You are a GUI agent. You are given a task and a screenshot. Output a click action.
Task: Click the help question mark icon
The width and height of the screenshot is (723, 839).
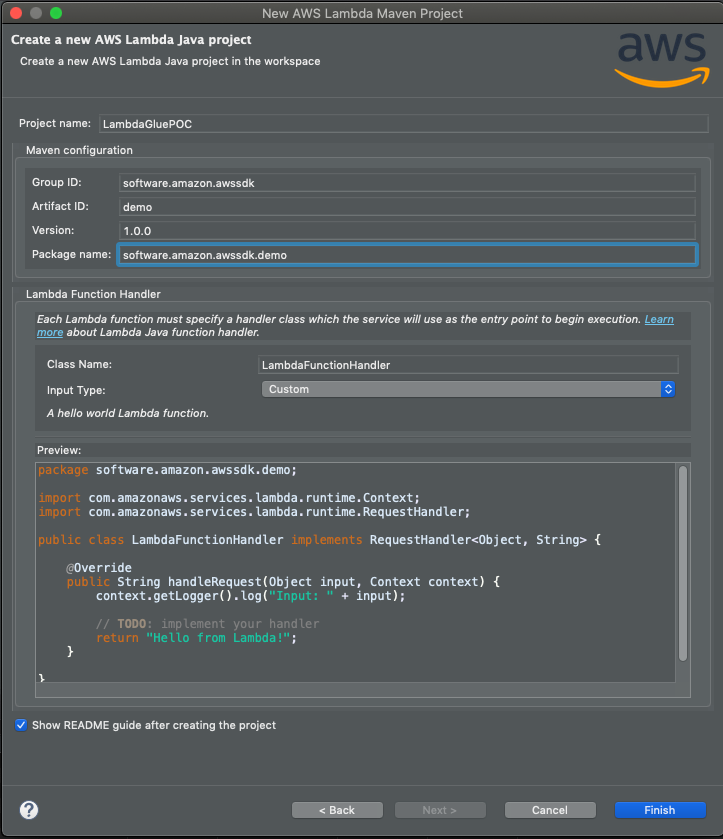[29, 810]
